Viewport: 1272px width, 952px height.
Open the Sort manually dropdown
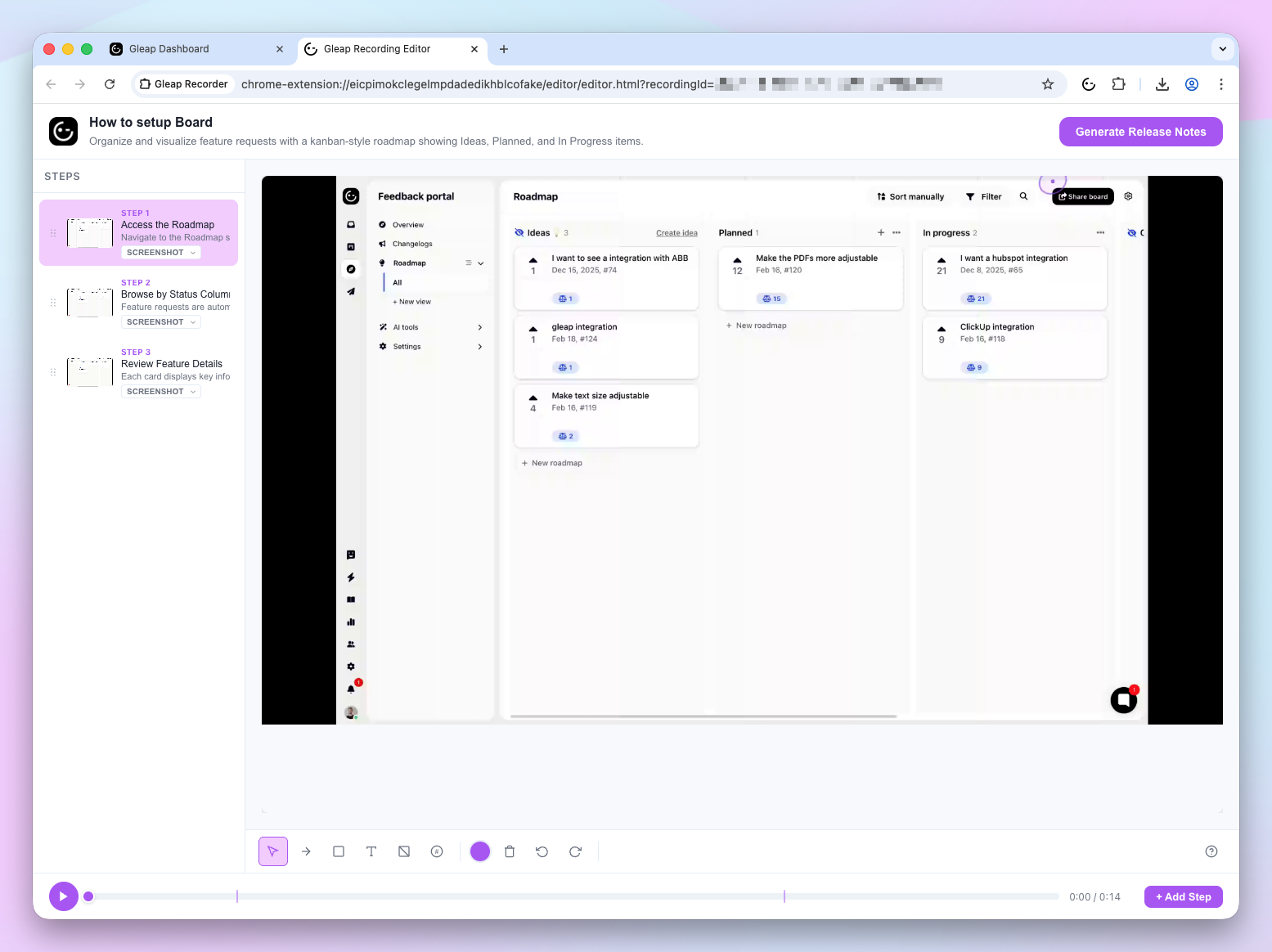(910, 197)
